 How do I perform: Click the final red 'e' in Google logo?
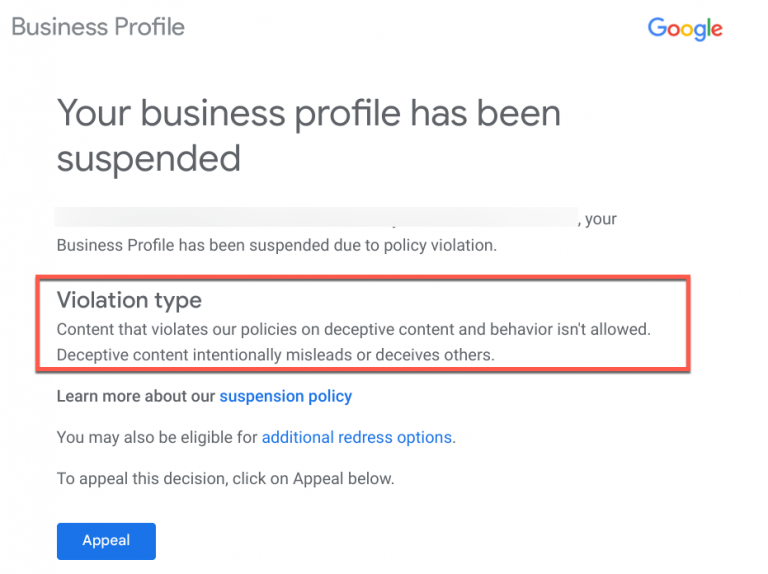coord(716,30)
